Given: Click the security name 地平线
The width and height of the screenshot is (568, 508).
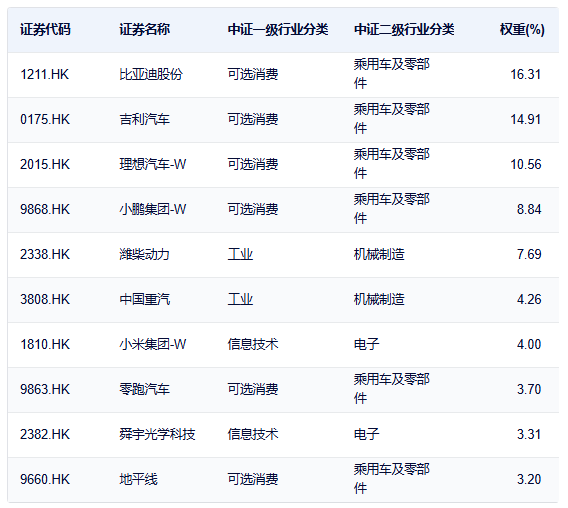Looking at the screenshot, I should pyautogui.click(x=138, y=479).
